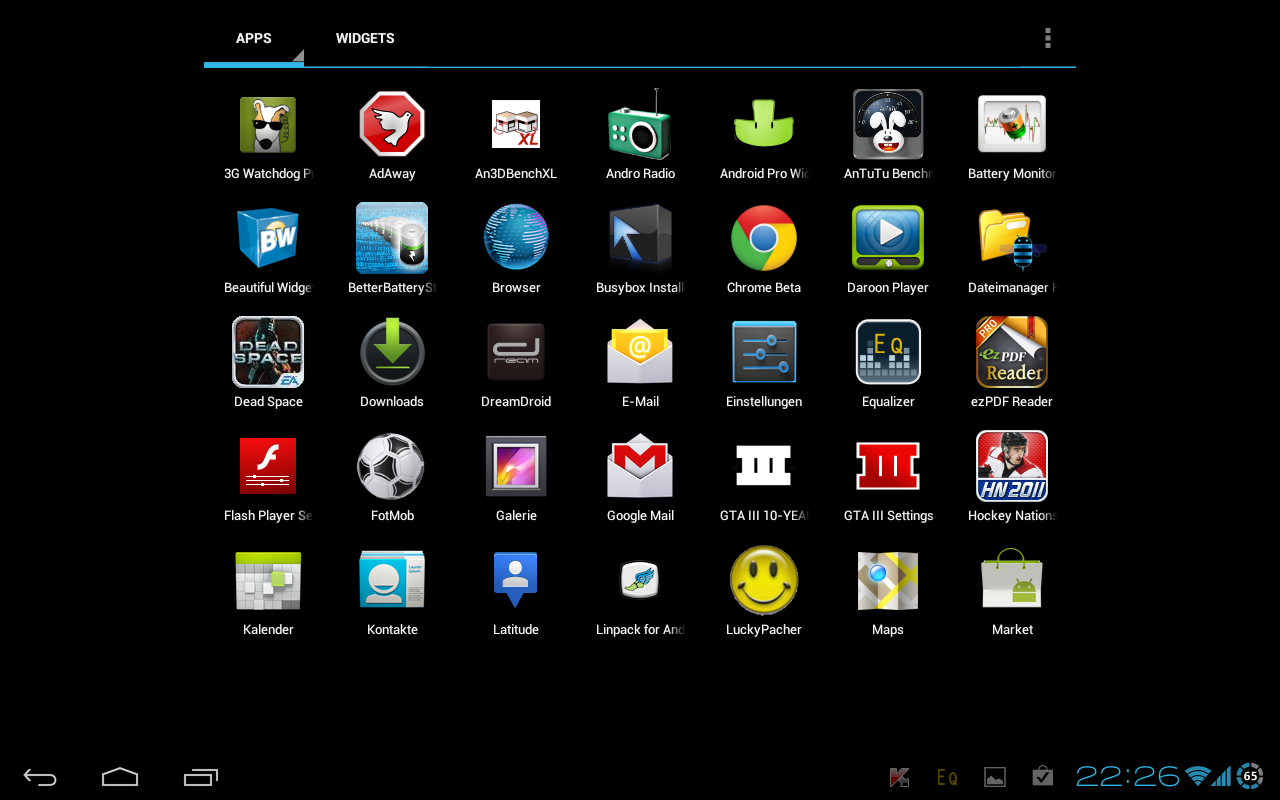Screen dimensions: 1280x800
Task: Launch FotMob soccer app
Action: tap(392, 467)
